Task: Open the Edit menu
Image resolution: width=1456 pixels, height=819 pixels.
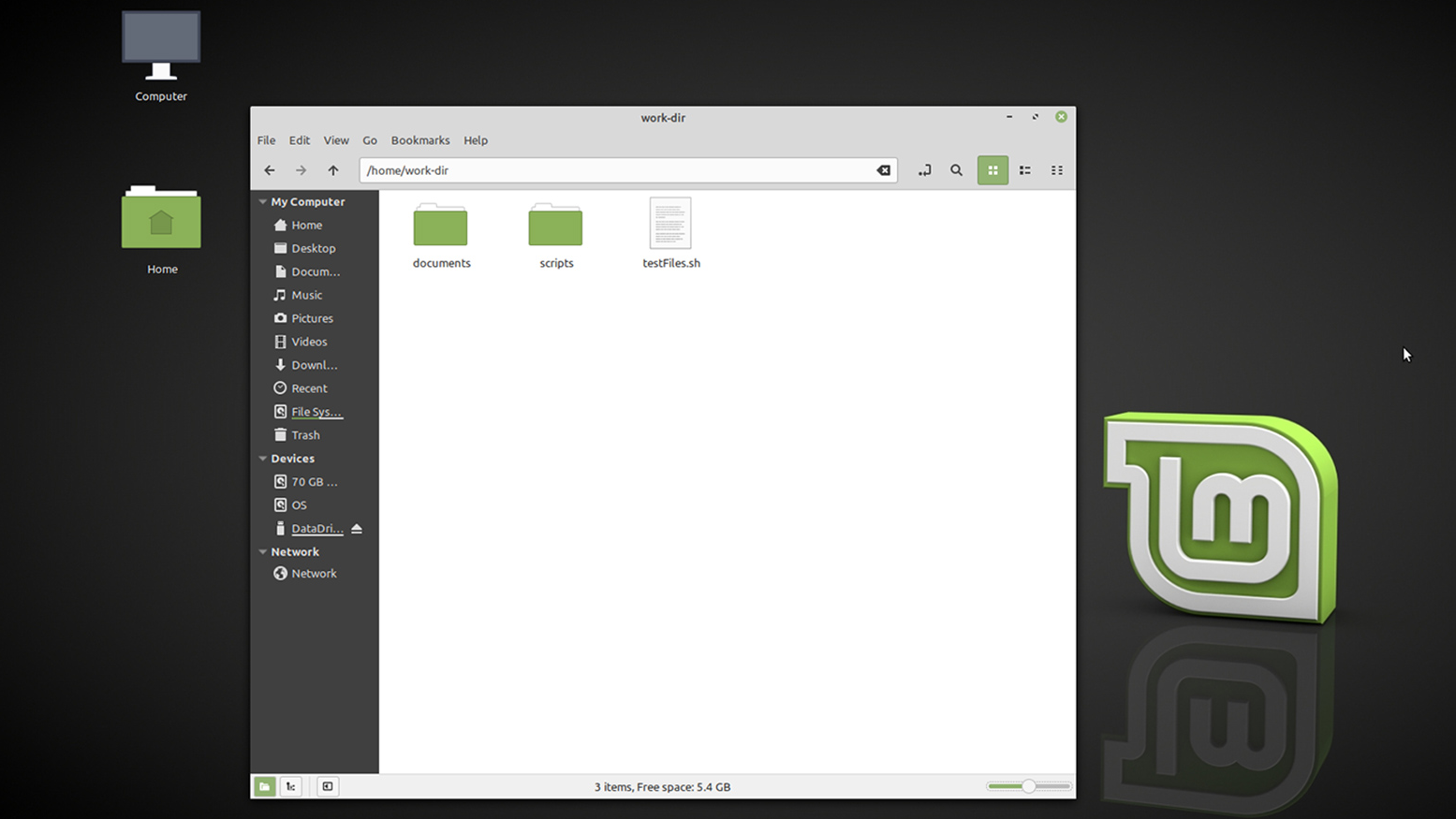Action: [299, 140]
